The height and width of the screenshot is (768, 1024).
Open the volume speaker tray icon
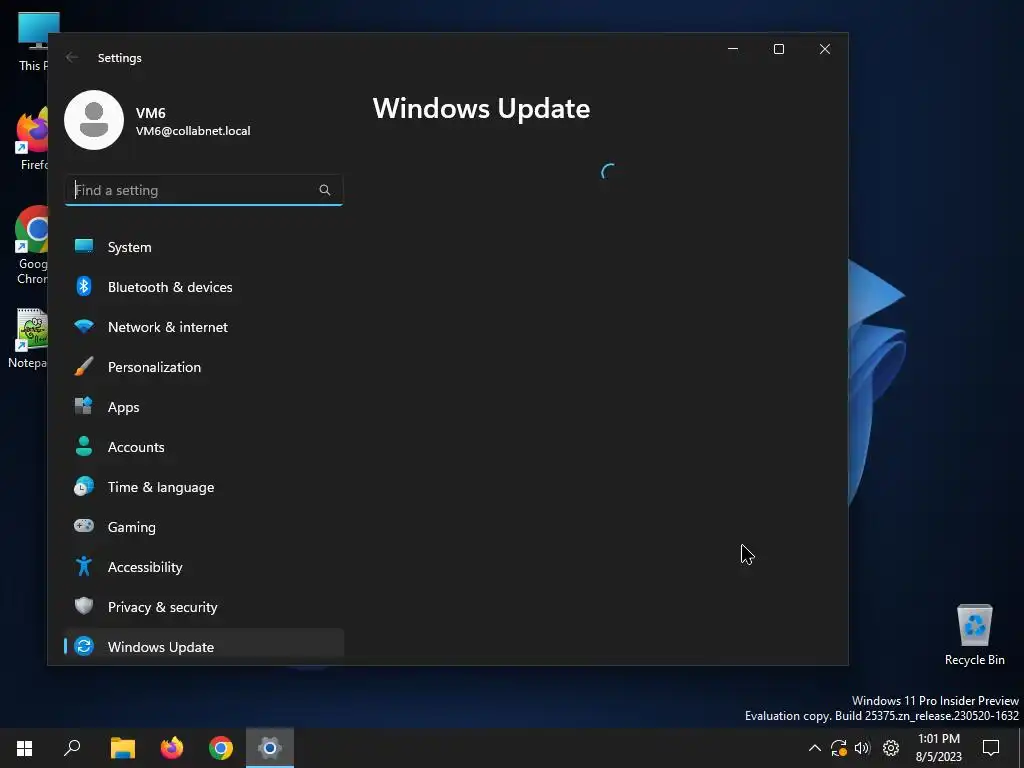(862, 748)
